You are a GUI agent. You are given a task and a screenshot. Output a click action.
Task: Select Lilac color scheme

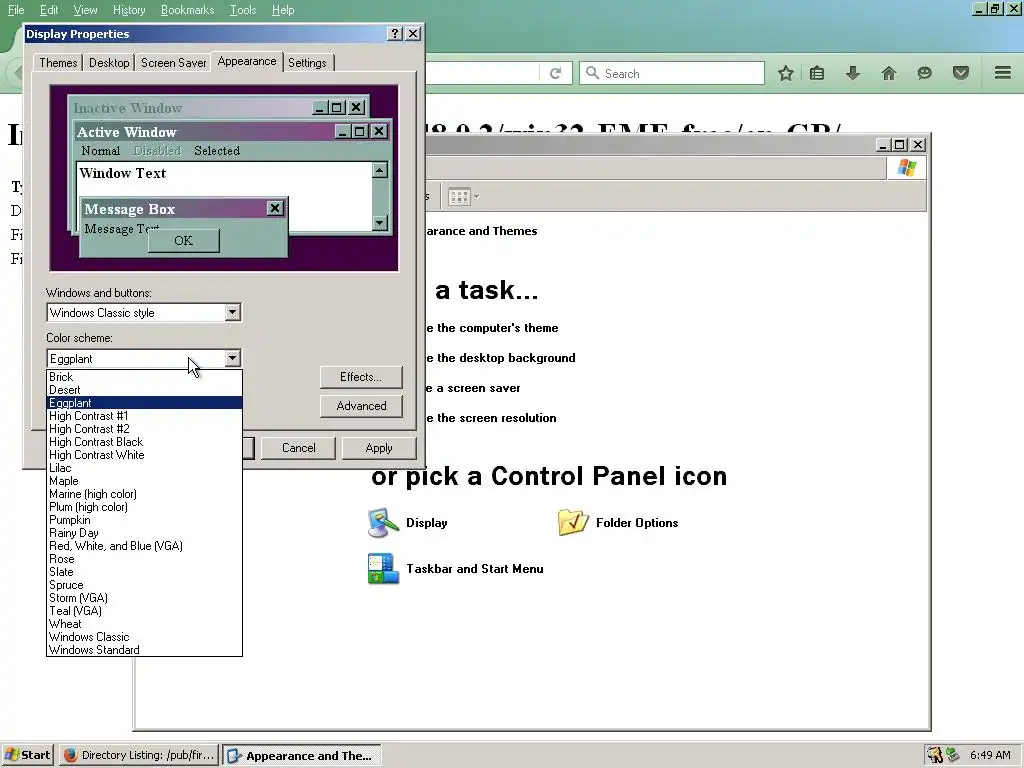144,468
